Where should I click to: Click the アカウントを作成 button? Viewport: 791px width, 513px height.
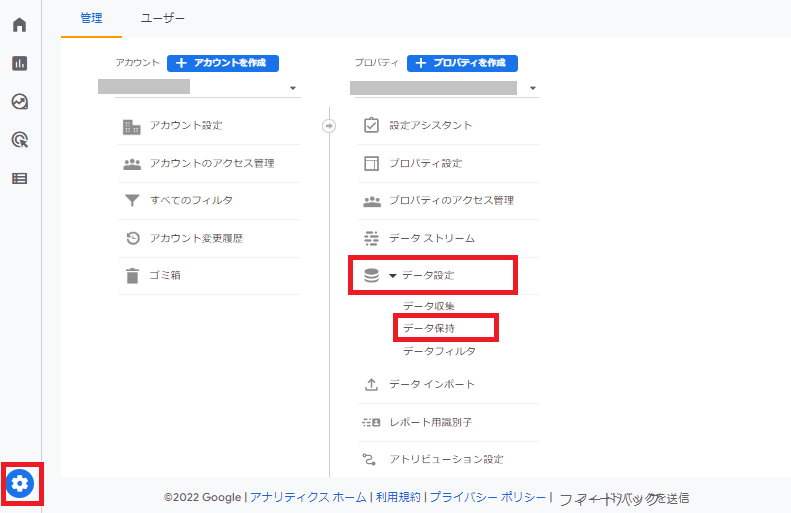click(x=222, y=63)
